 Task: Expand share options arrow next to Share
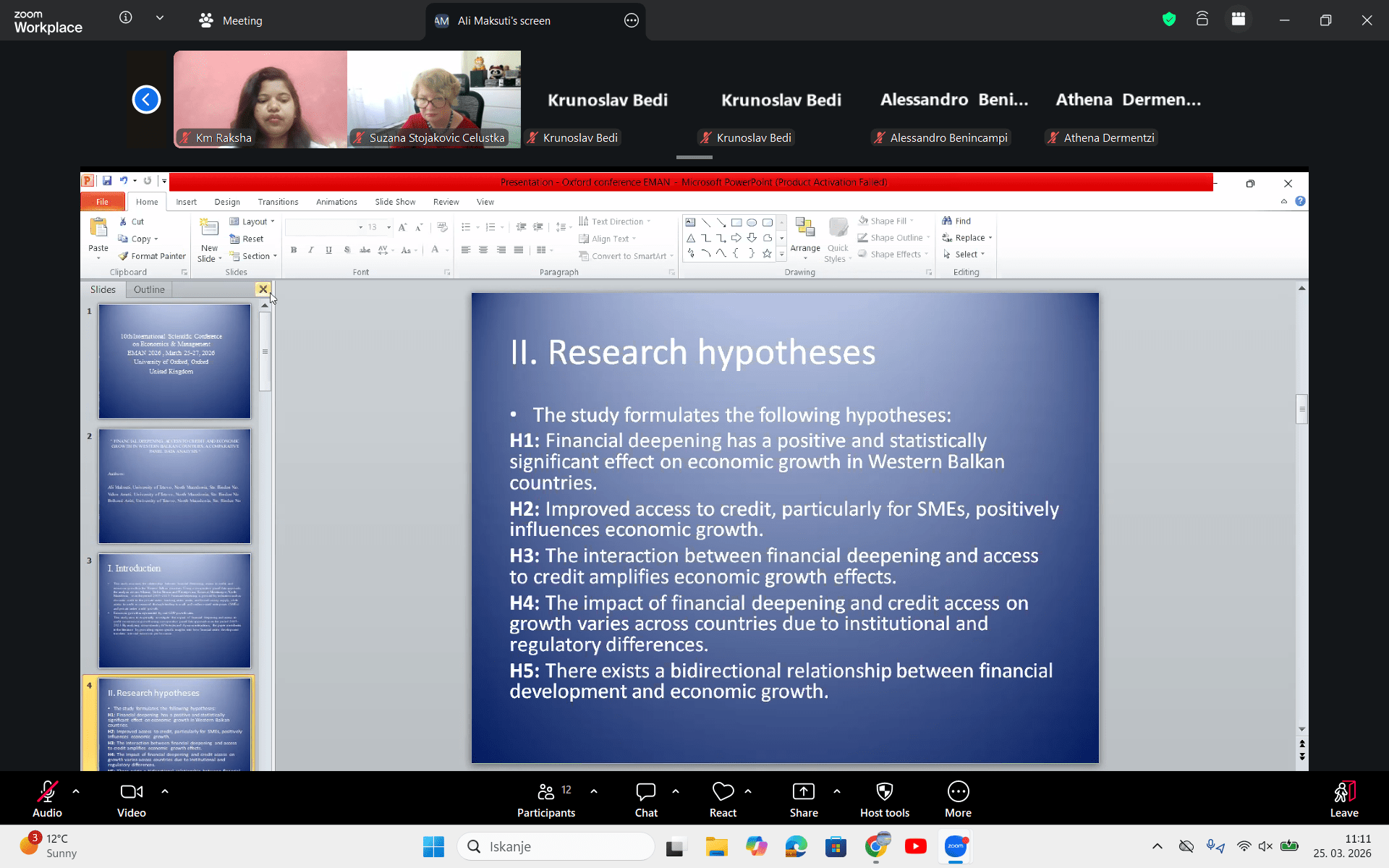point(837,791)
